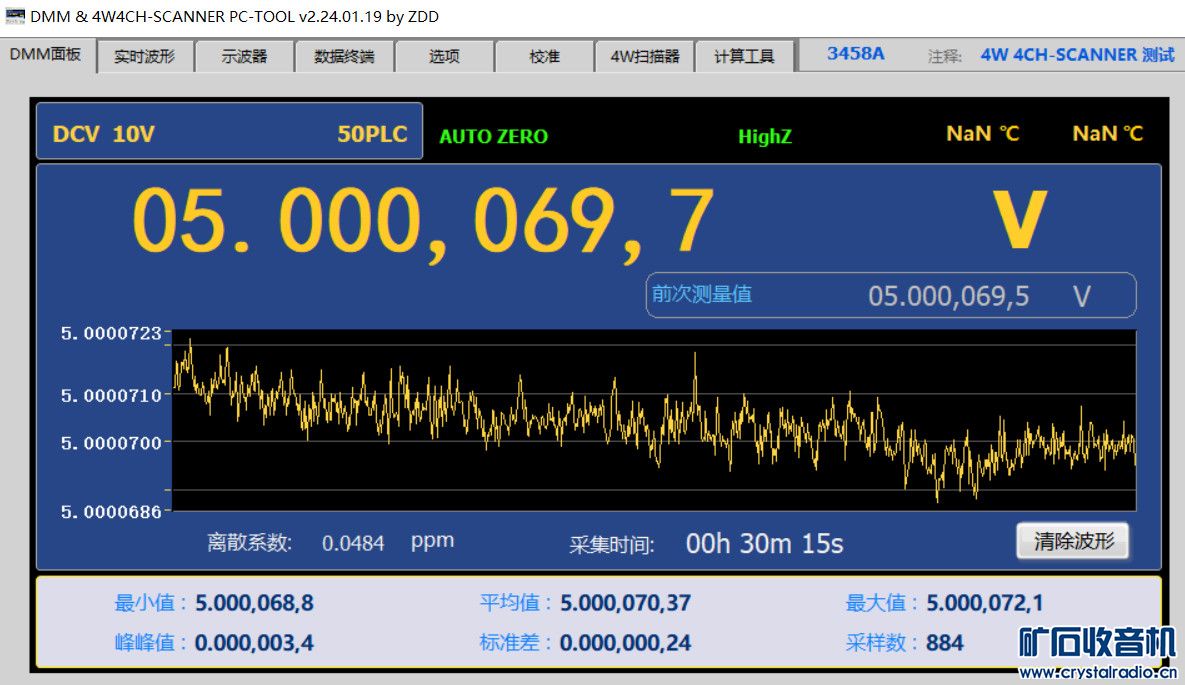Open the 实时波形 tab

(x=144, y=56)
